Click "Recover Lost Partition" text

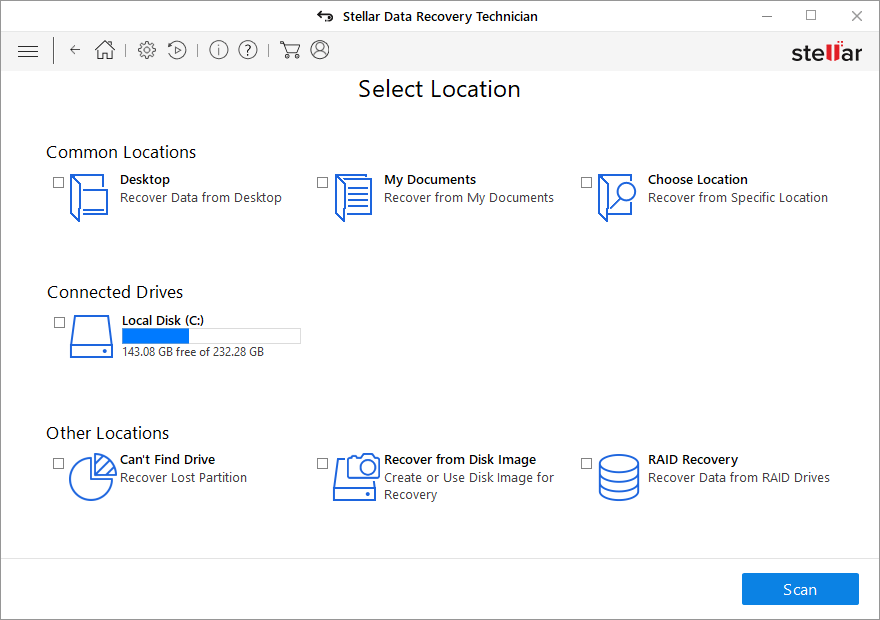tap(184, 477)
